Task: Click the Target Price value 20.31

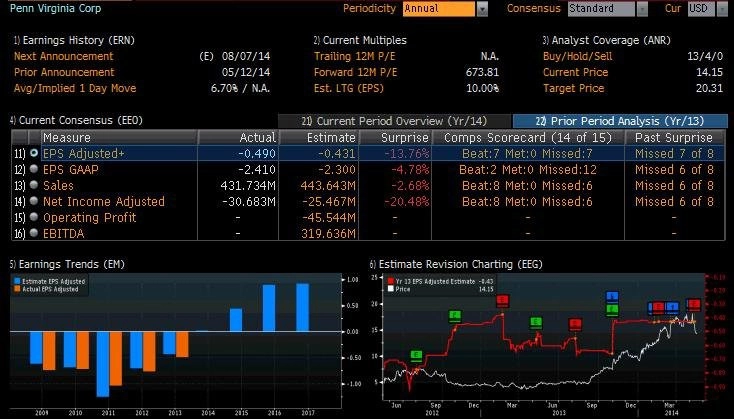Action: pos(709,88)
